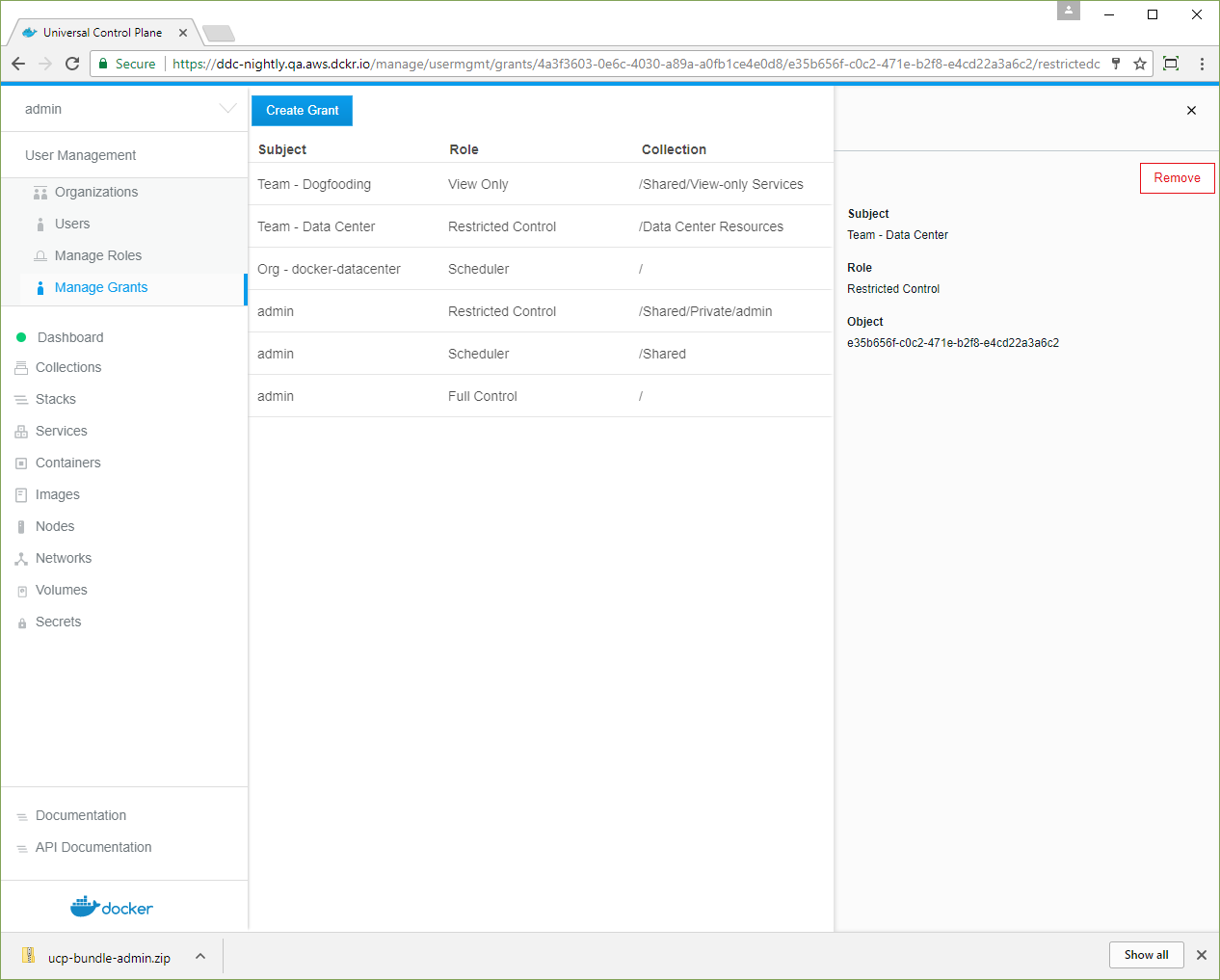Click the Organizations icon in sidebar
The width and height of the screenshot is (1220, 980).
(x=40, y=193)
